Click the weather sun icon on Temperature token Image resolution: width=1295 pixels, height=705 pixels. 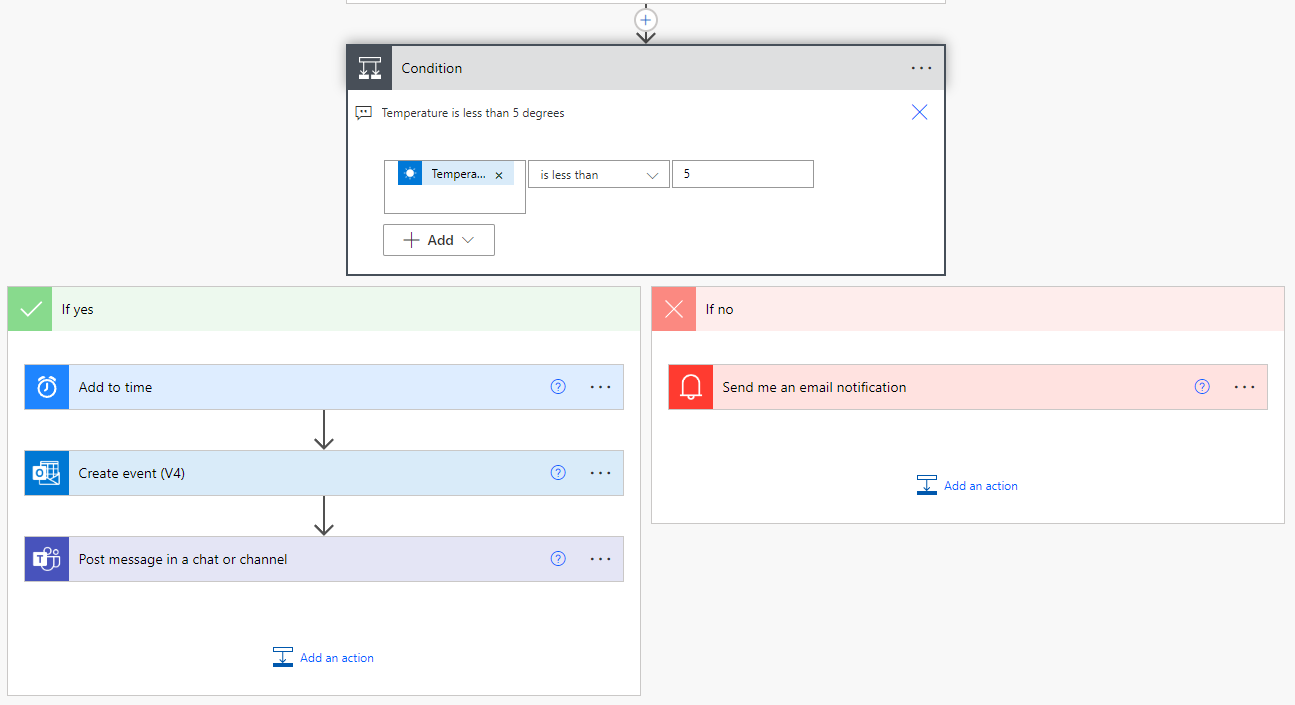pyautogui.click(x=410, y=173)
